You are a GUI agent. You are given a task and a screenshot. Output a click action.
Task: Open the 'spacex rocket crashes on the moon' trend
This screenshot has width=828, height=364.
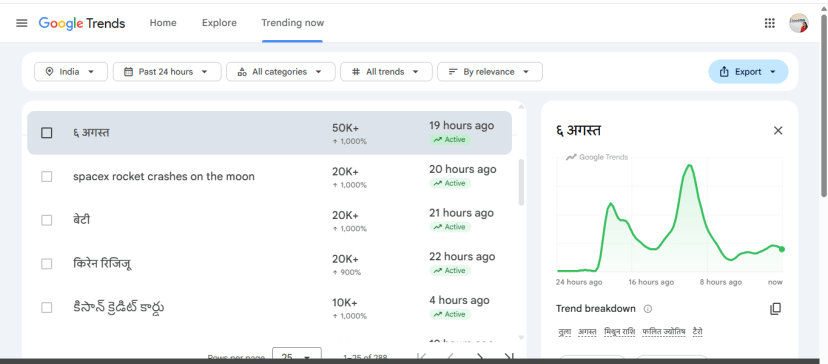[x=164, y=176]
